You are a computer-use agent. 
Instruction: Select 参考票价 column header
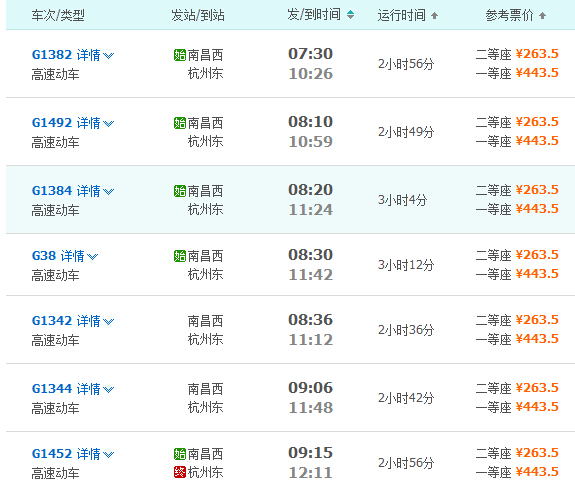(510, 15)
